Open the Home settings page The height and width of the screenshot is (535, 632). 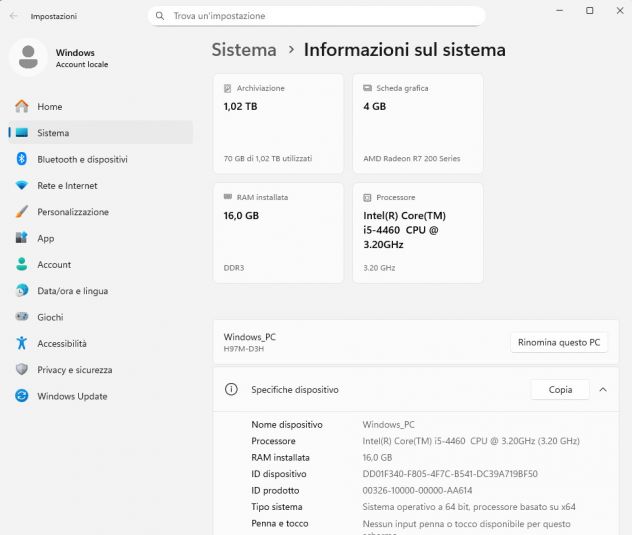tap(101, 106)
